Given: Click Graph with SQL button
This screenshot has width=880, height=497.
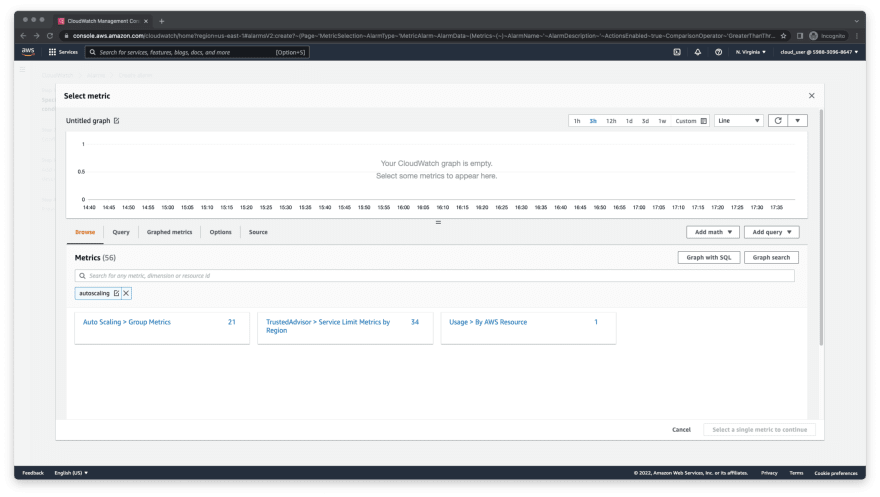Looking at the screenshot, I should click(x=709, y=257).
